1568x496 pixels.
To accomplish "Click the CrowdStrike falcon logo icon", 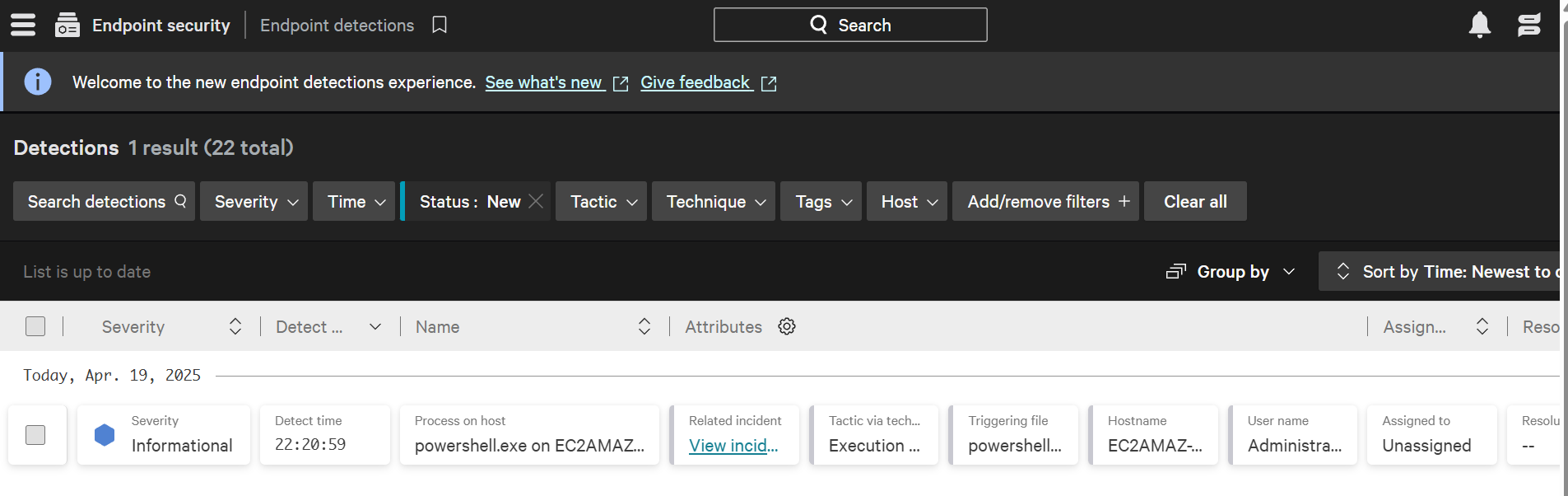I will 1528,25.
